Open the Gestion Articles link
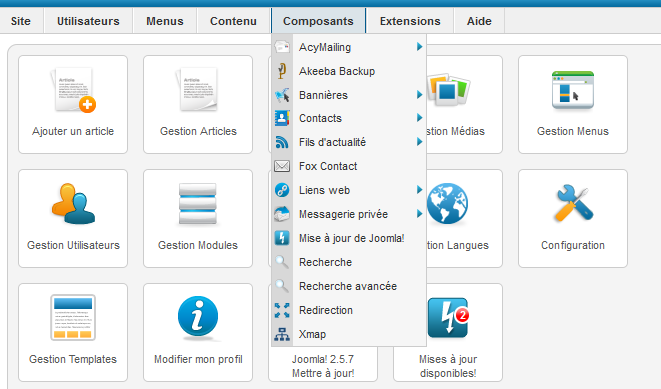Screen dimensions: 661x389 (198, 131)
